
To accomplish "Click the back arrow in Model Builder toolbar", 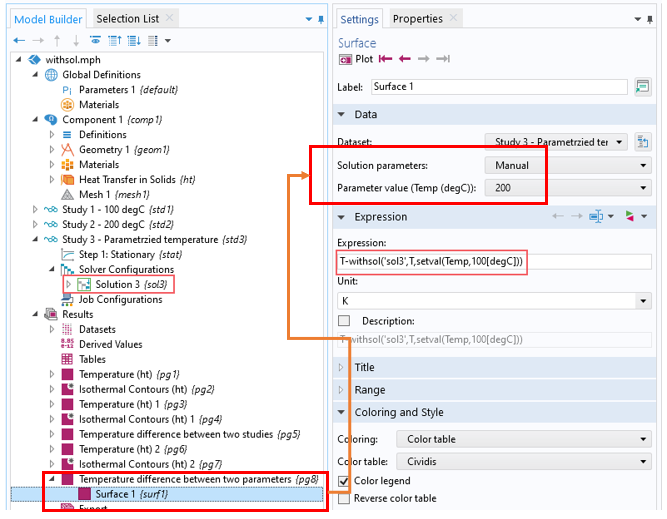I will tap(20, 40).
